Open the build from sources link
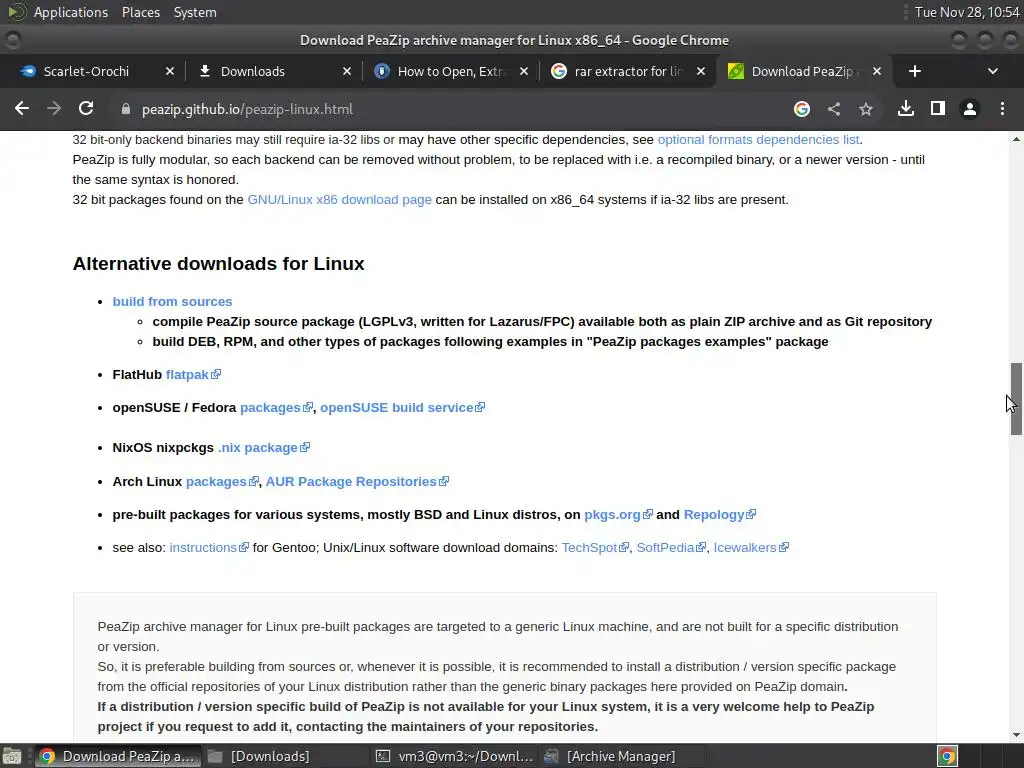The image size is (1024, 768). [172, 302]
